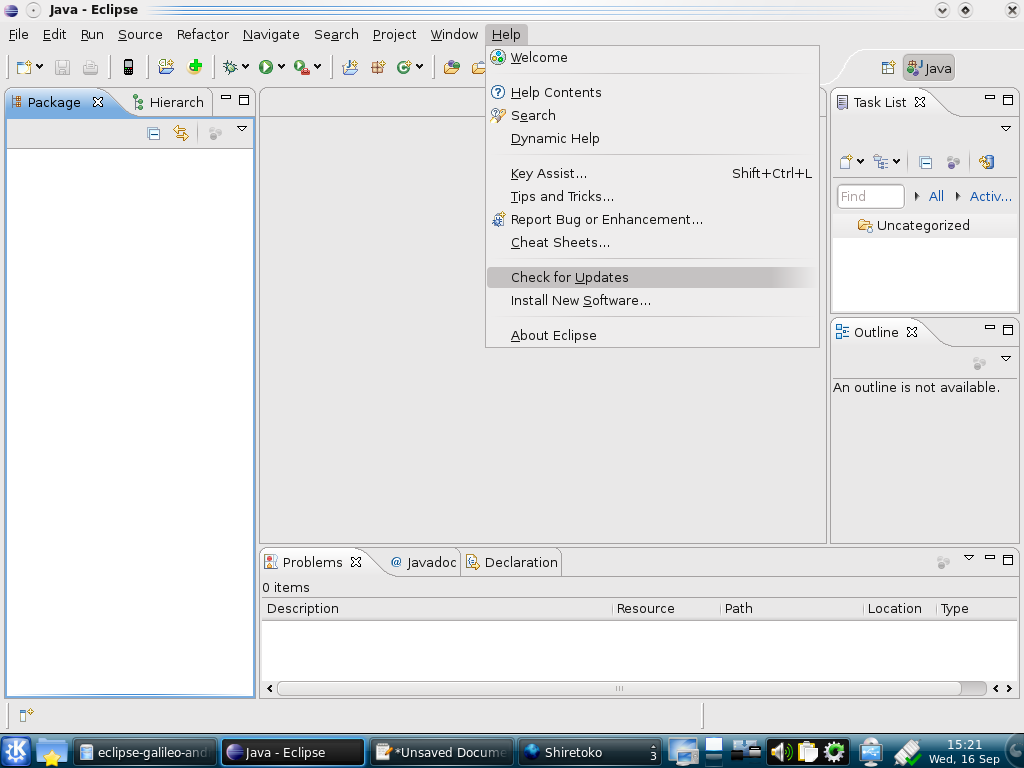This screenshot has height=768, width=1024.
Task: Click the Debug bug icon
Action: point(230,67)
